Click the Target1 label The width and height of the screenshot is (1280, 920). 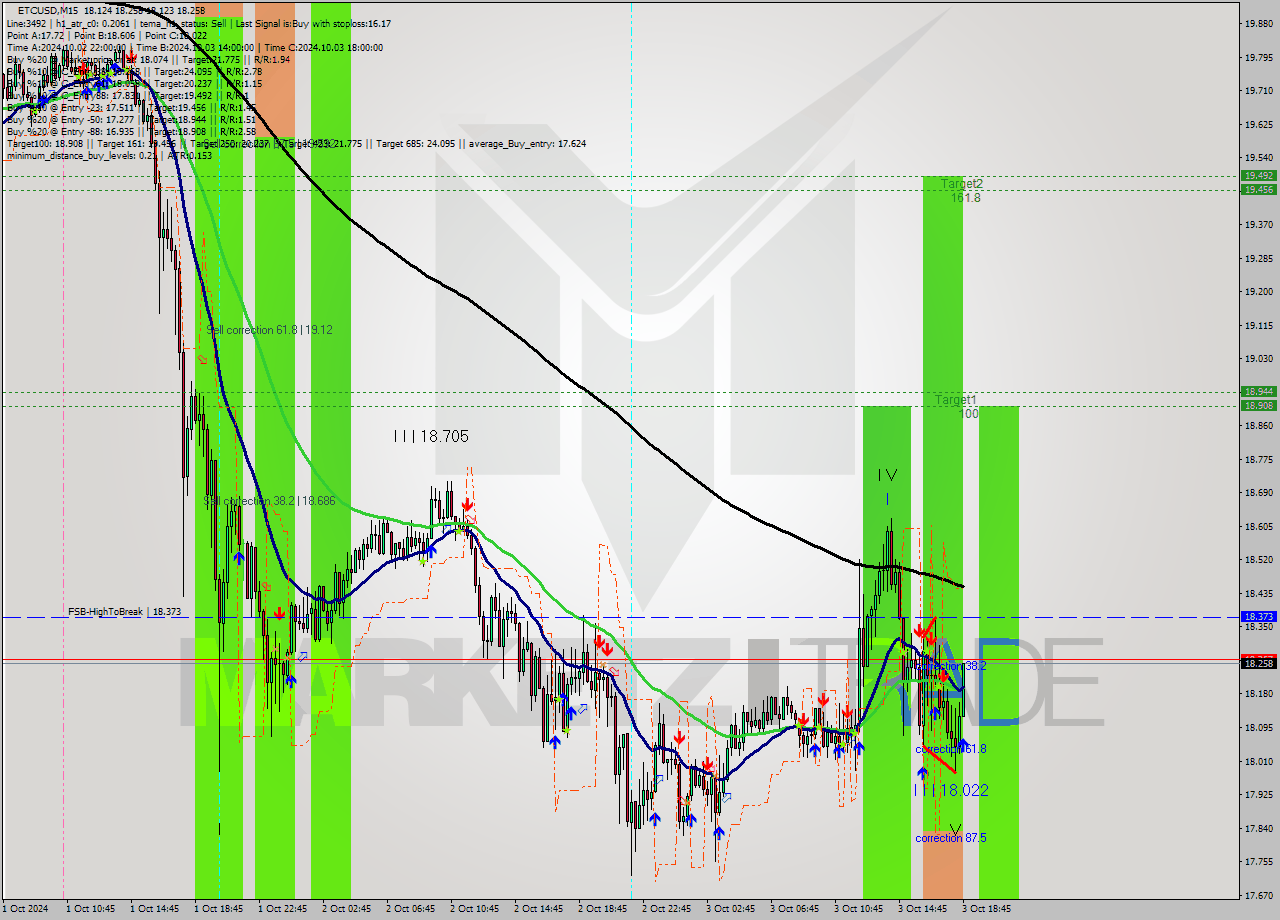956,400
